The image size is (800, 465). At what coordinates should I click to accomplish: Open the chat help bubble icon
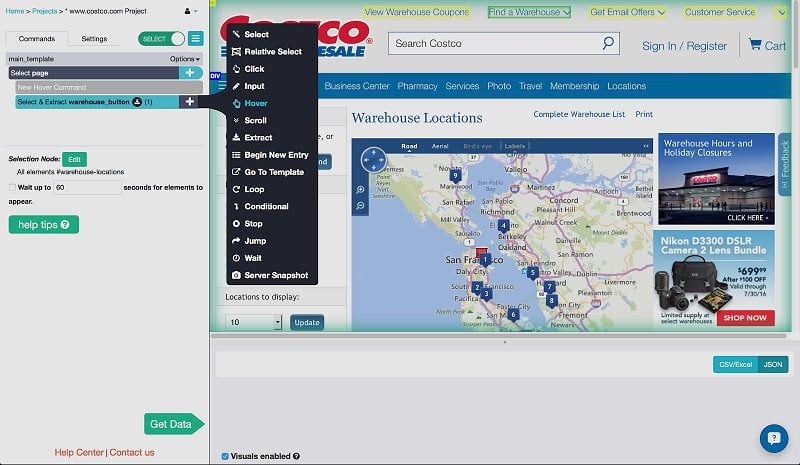click(774, 438)
